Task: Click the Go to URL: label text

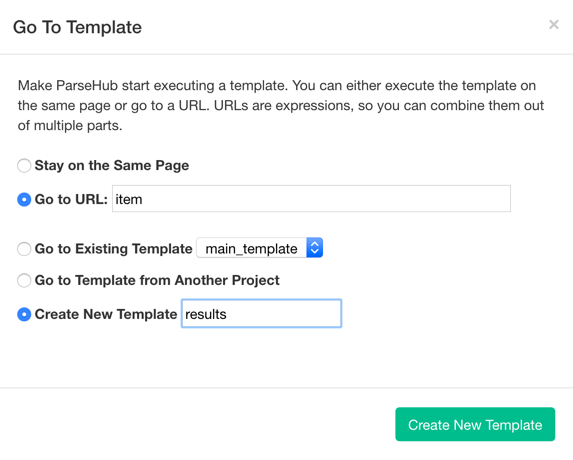Action: (x=71, y=199)
